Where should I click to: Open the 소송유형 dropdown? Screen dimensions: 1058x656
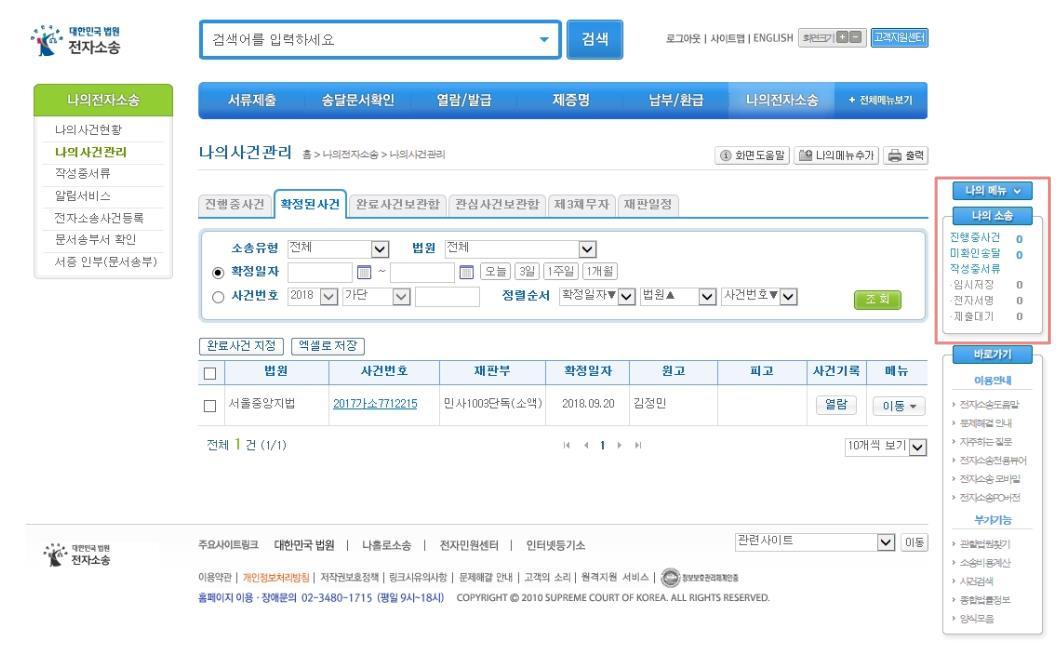pos(338,249)
